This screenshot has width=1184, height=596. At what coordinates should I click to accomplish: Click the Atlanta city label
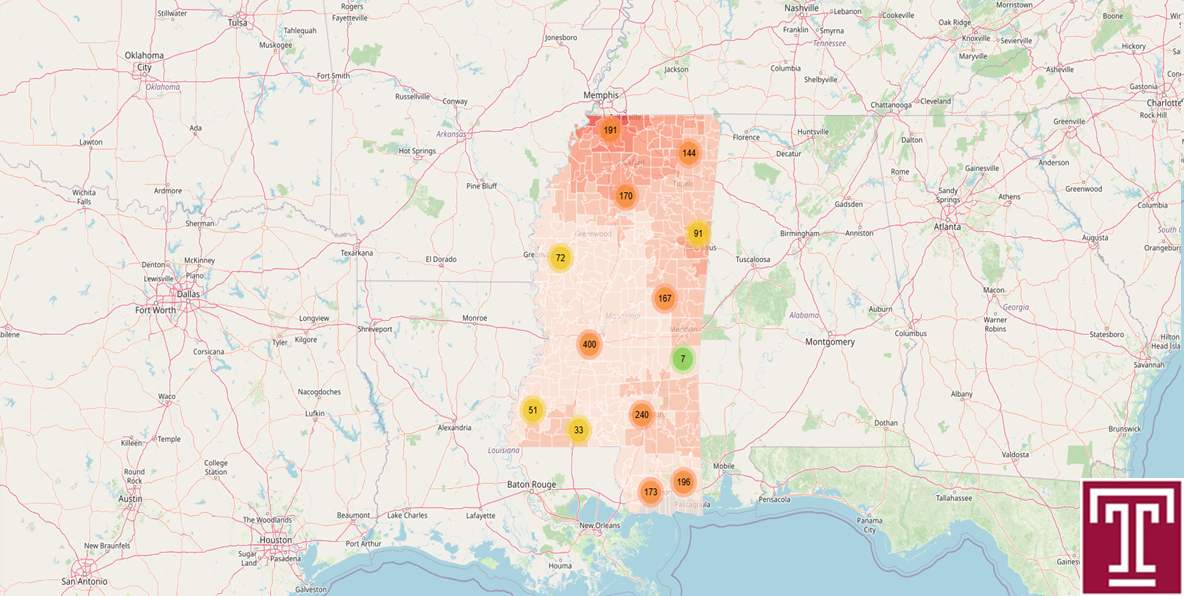pyautogui.click(x=947, y=226)
